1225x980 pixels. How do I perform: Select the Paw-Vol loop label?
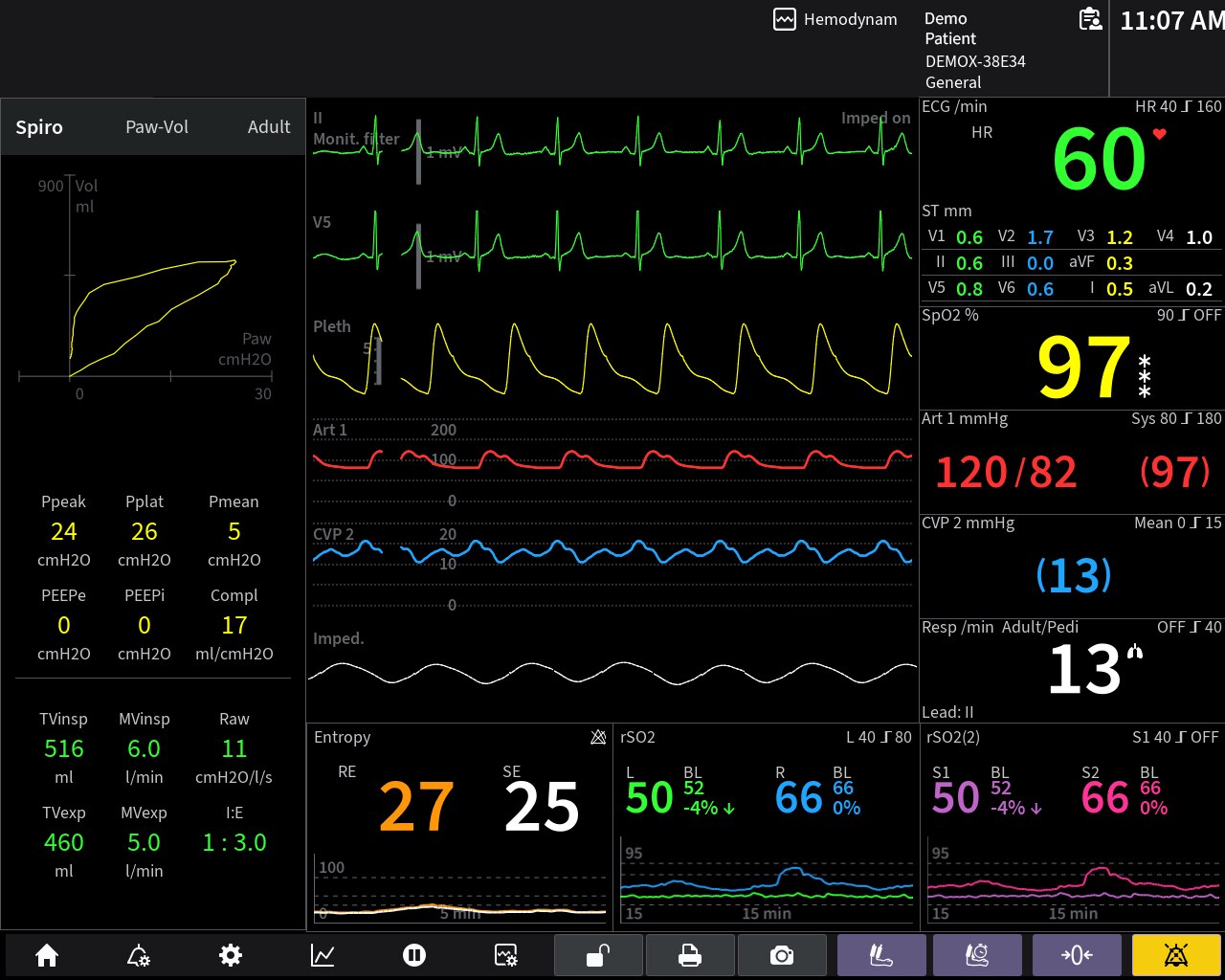(x=157, y=127)
